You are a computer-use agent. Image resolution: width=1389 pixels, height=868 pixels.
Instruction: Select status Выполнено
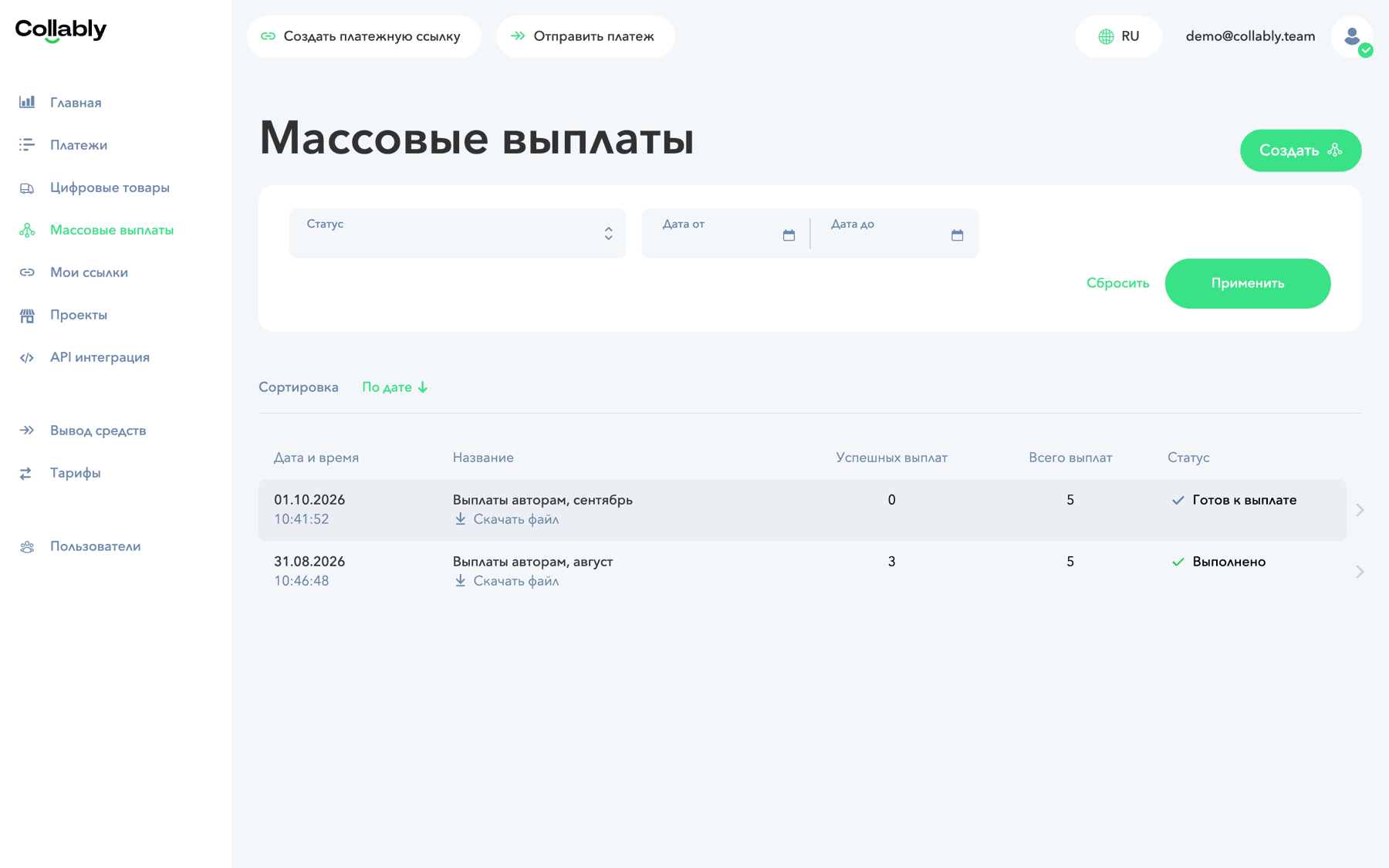coord(1228,562)
